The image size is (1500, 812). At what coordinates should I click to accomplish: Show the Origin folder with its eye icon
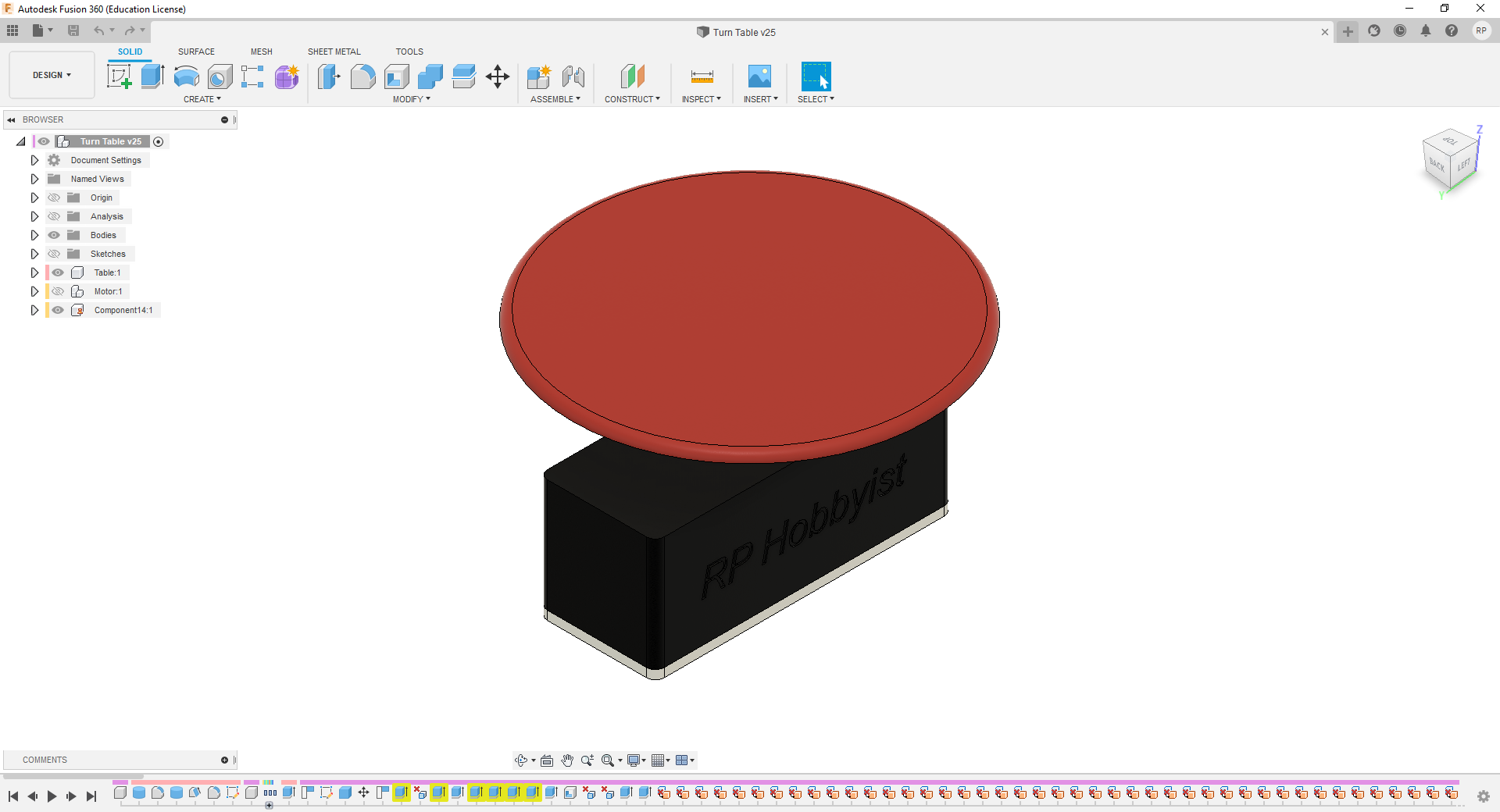click(x=54, y=198)
